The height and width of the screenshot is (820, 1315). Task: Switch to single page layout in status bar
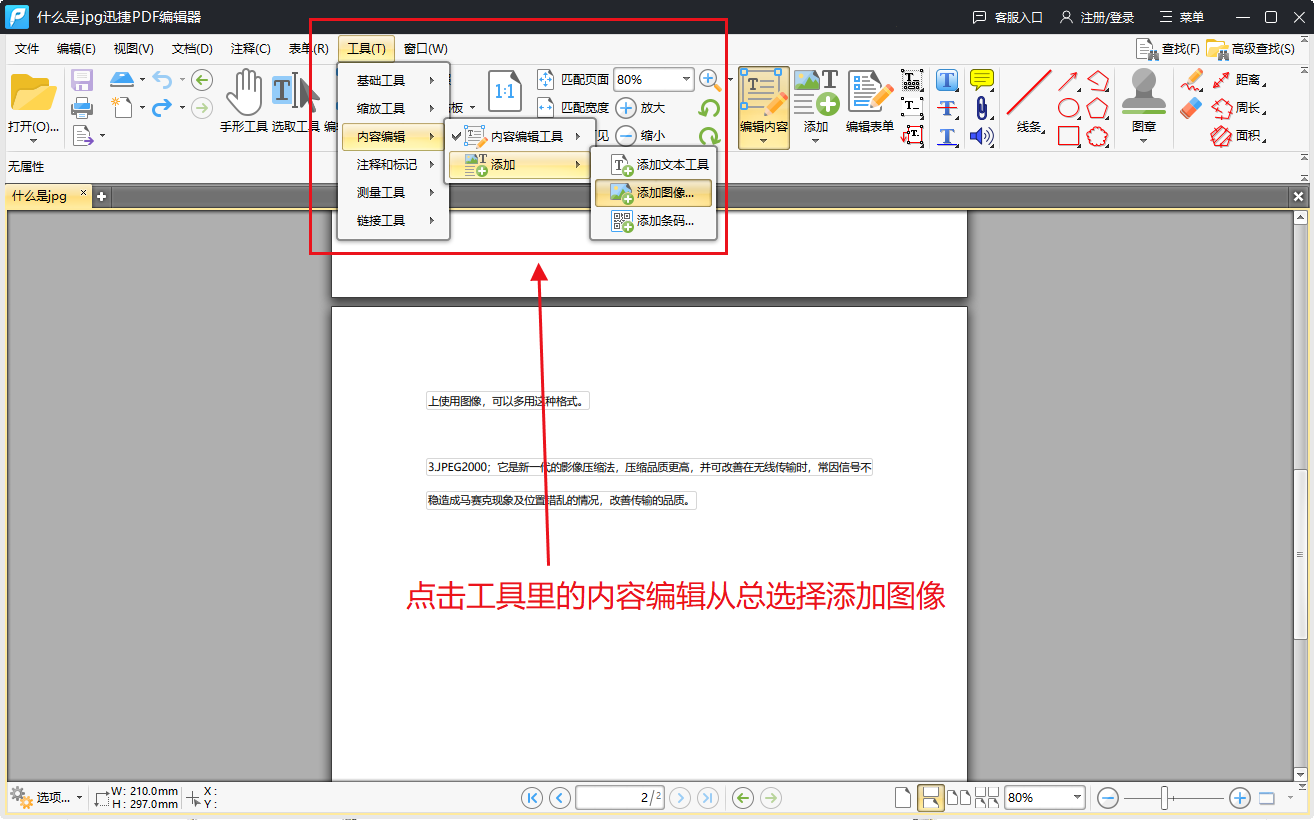[x=903, y=797]
